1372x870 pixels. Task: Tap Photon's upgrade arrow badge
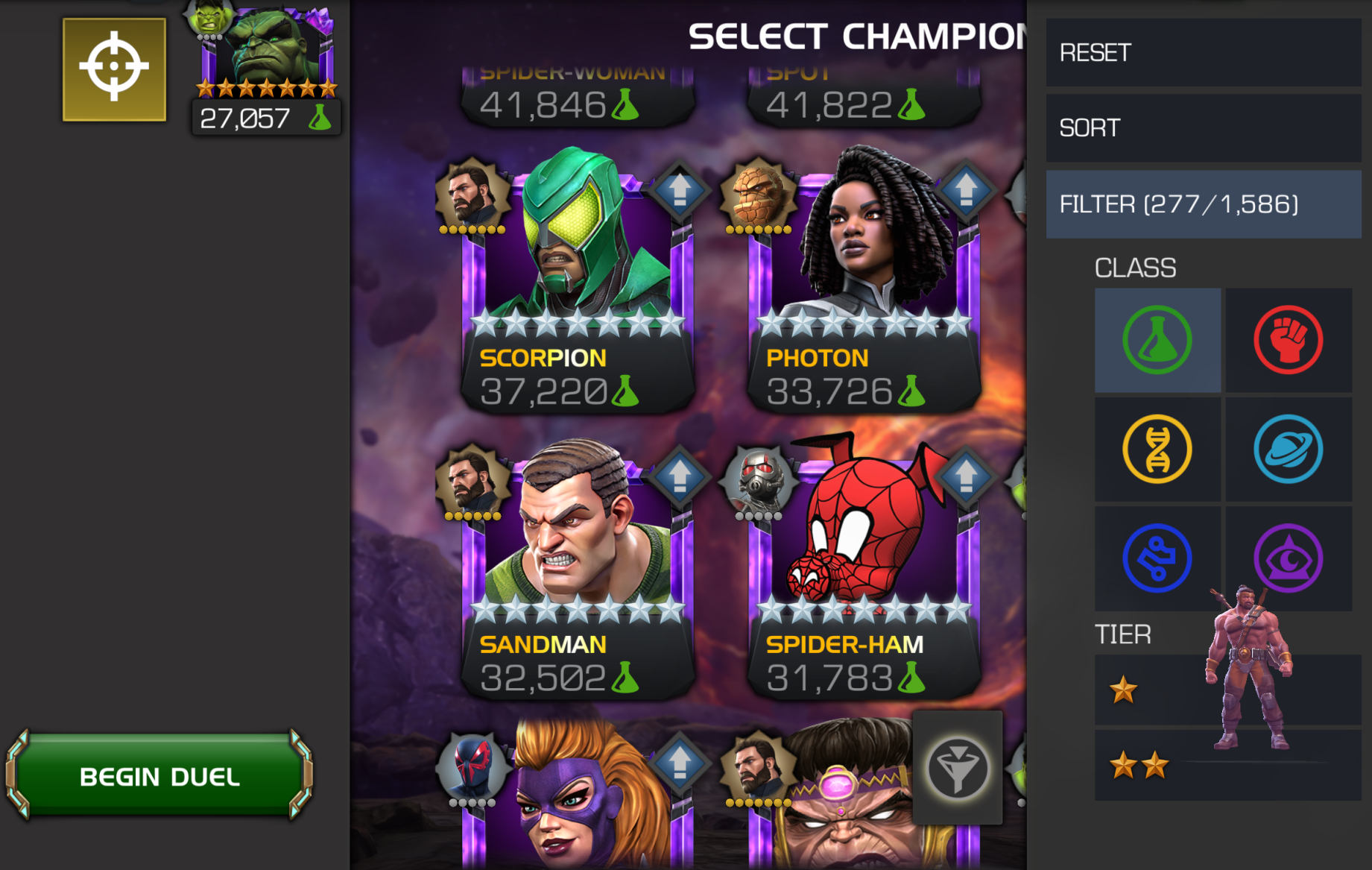[x=966, y=190]
